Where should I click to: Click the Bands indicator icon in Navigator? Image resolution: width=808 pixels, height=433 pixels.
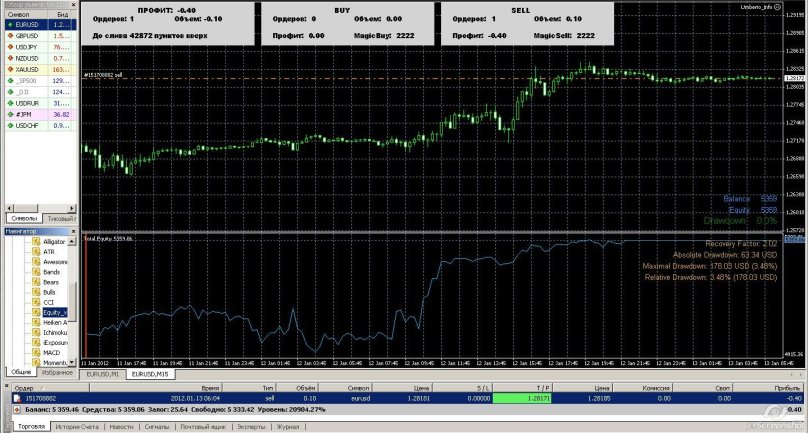click(35, 271)
